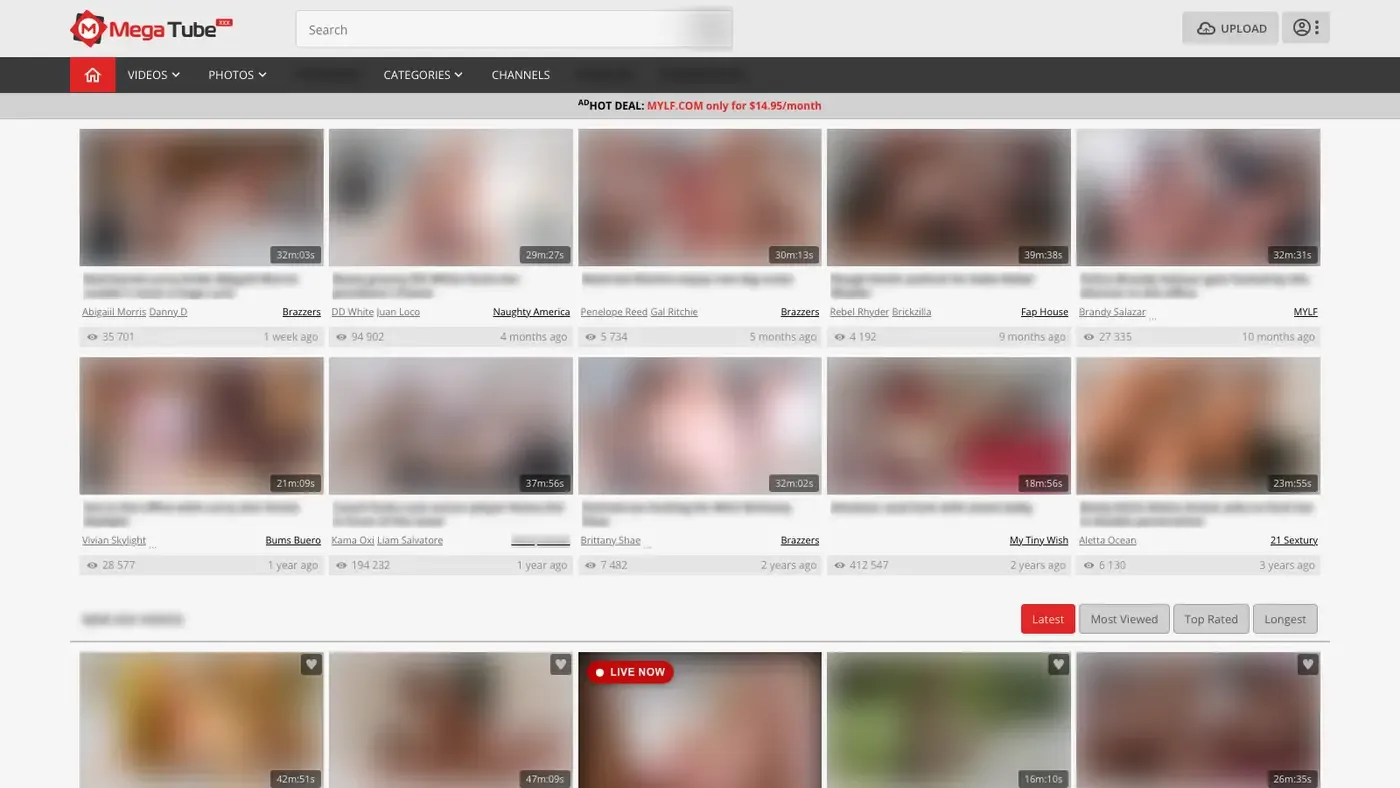
Task: Open the MYLF.COM hot deal ad link
Action: 734,106
